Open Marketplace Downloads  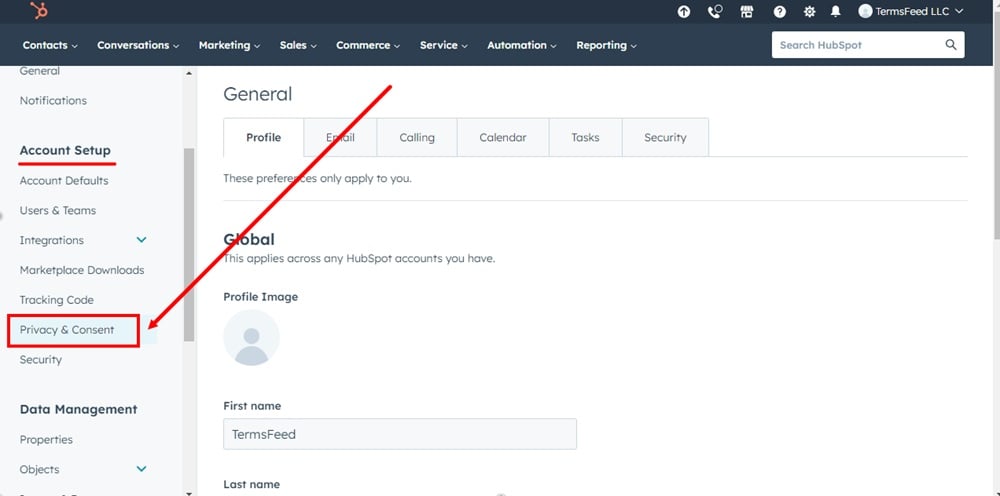click(x=82, y=270)
